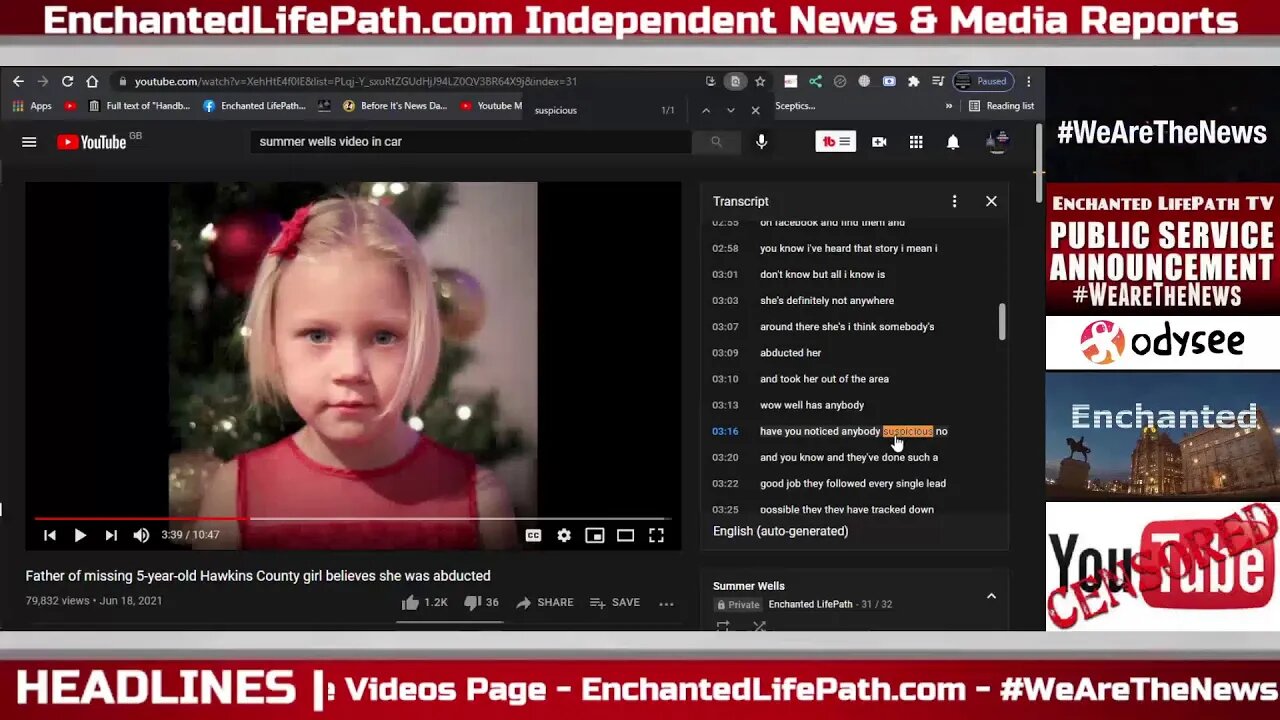The image size is (1280, 720).
Task: Open the Reading list
Action: click(x=1001, y=106)
